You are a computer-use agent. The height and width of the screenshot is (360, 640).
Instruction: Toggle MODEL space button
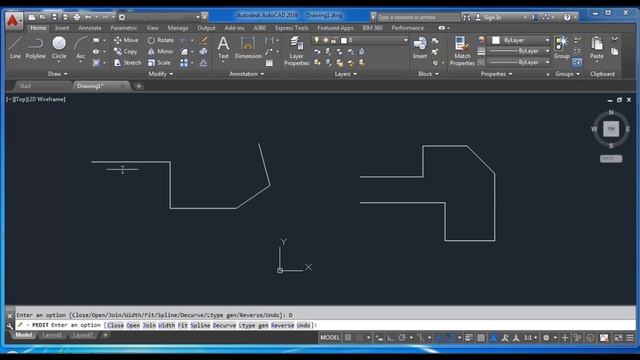pos(330,338)
